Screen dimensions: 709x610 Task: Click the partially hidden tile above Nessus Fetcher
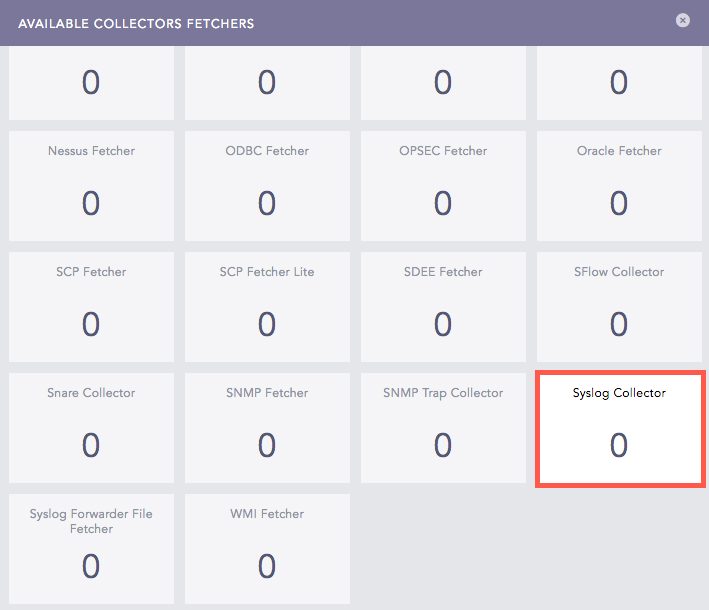tap(91, 83)
